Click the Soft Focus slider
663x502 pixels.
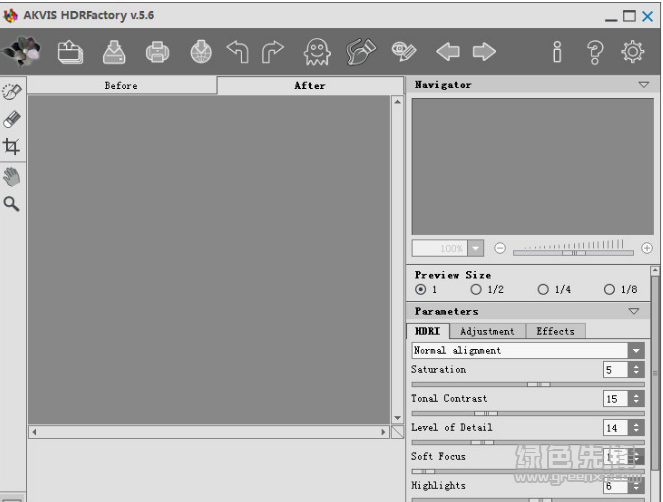tap(528, 471)
